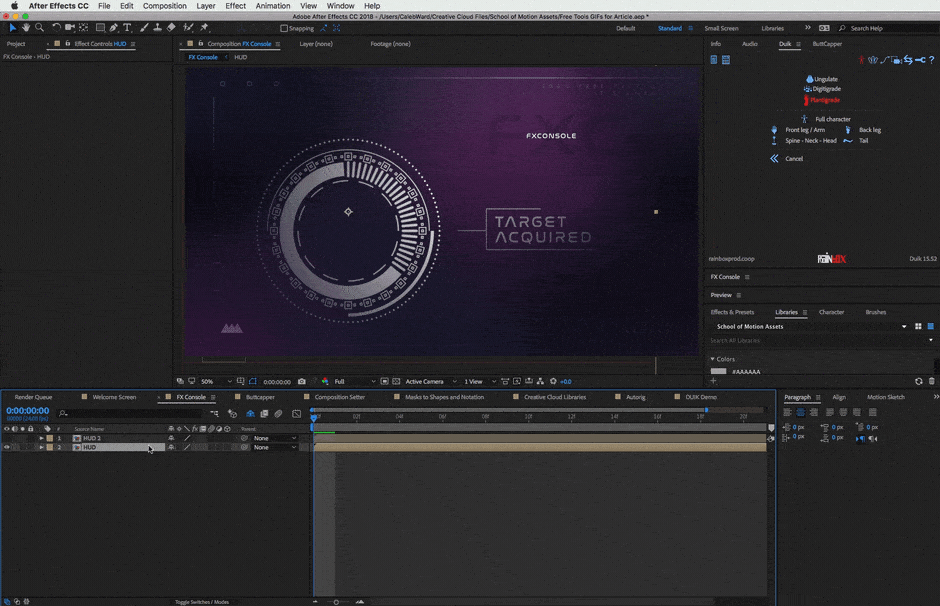The image size is (940, 606).
Task: Open show channel color management icon
Action: (x=325, y=381)
